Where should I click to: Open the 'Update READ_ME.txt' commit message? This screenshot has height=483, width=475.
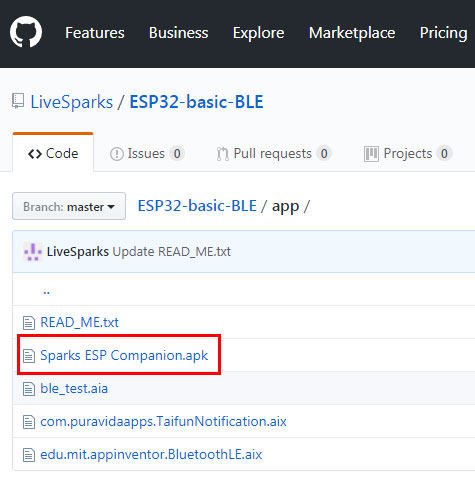[x=172, y=252]
